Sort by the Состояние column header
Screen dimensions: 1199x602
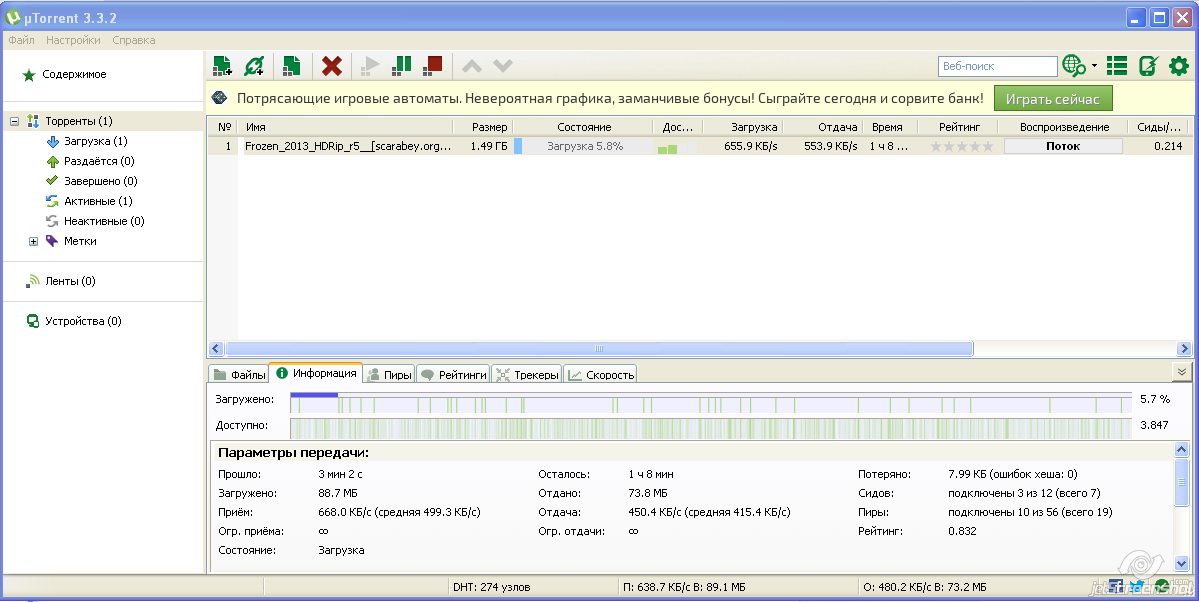click(x=583, y=127)
